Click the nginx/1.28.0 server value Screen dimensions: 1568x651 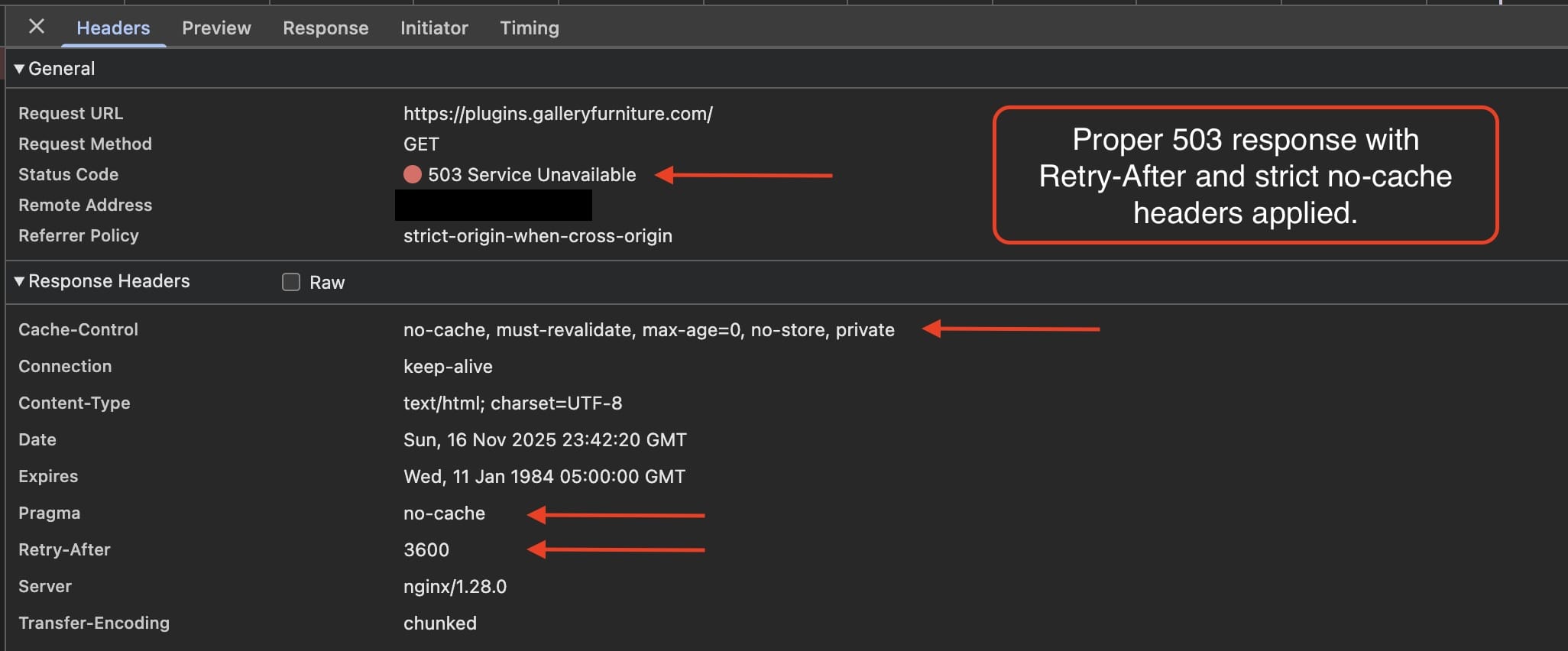coord(455,587)
